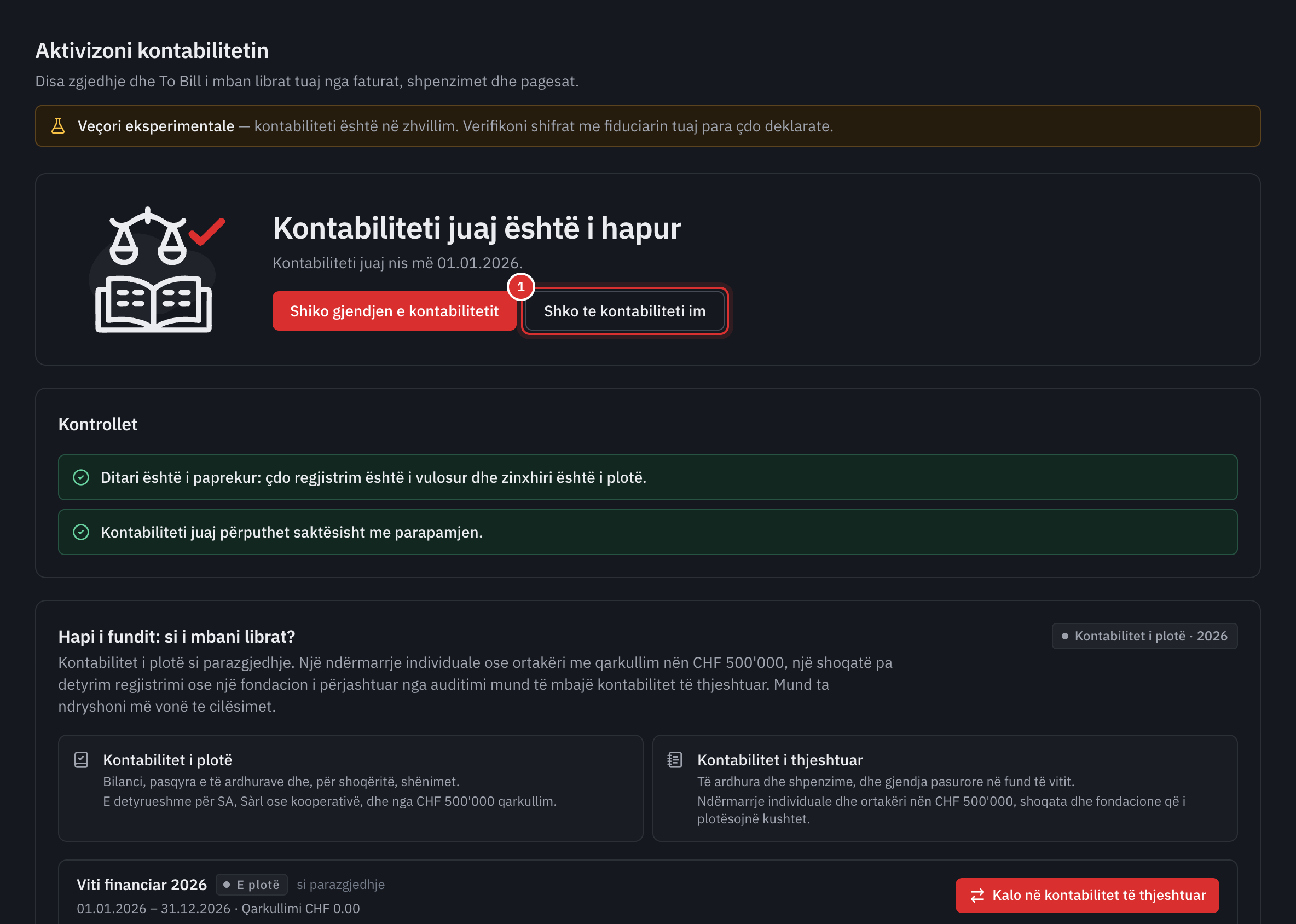Screen dimensions: 1296x924
Task: Click row "Kontabiliteti juaj përputhet saktësisht me parapamjen."
Action: tap(647, 532)
